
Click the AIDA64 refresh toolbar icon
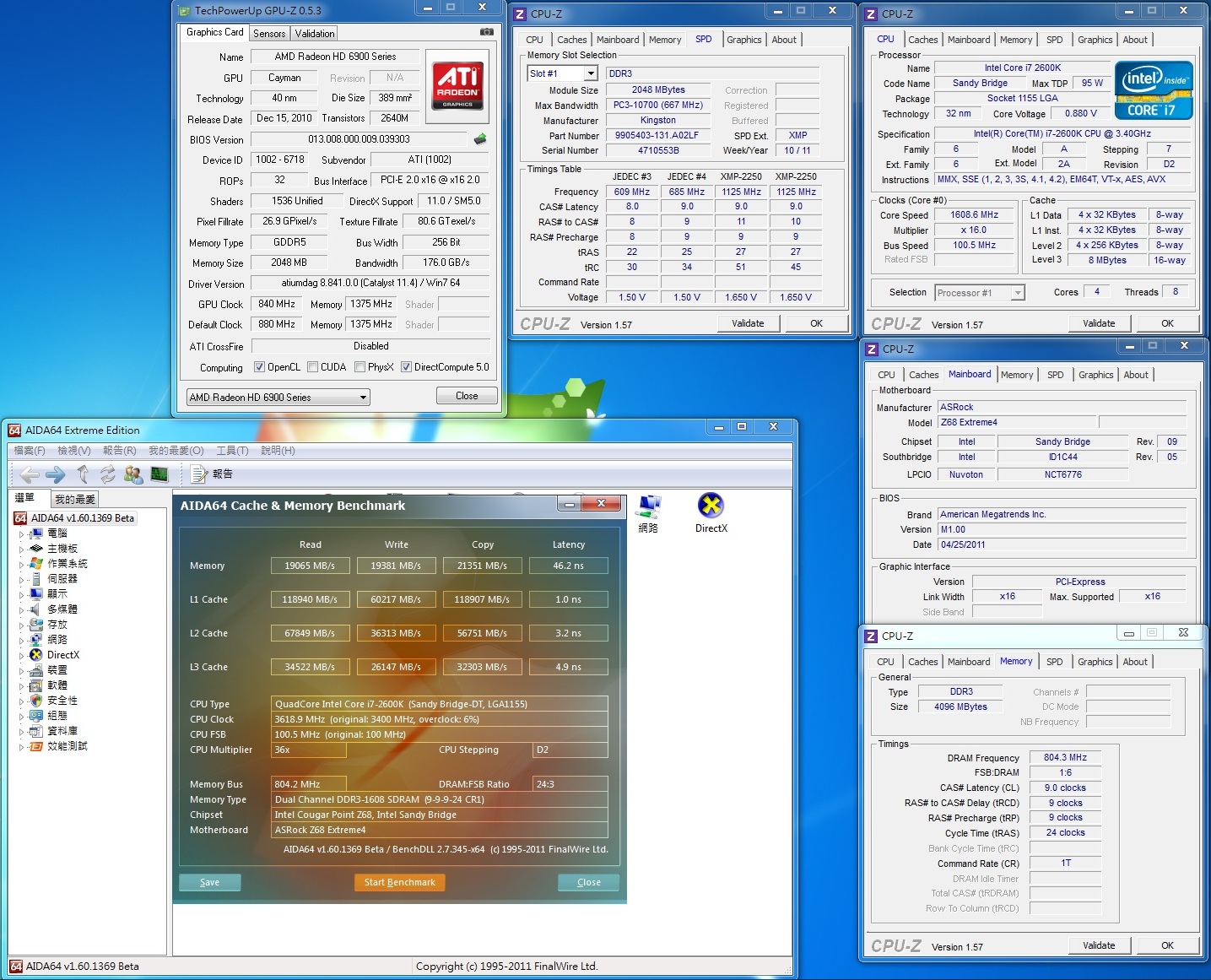(x=107, y=474)
